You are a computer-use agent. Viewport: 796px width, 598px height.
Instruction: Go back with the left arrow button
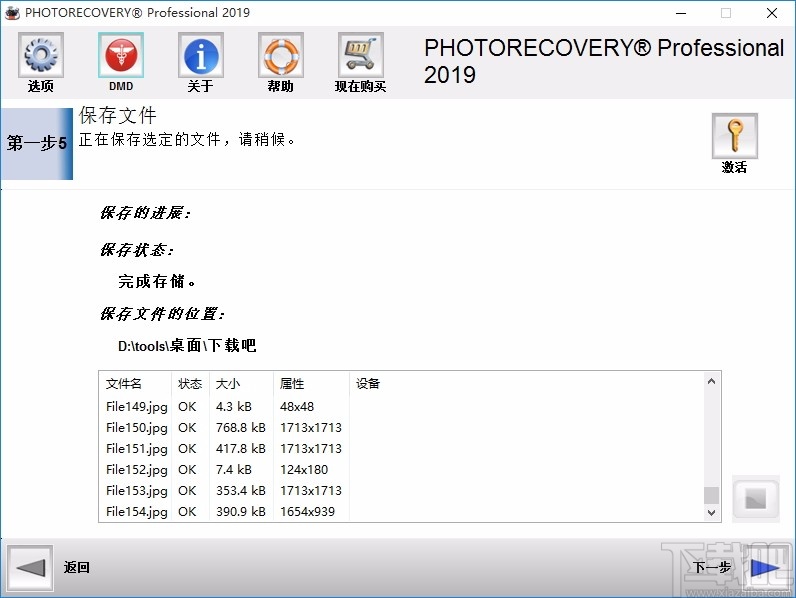point(30,568)
